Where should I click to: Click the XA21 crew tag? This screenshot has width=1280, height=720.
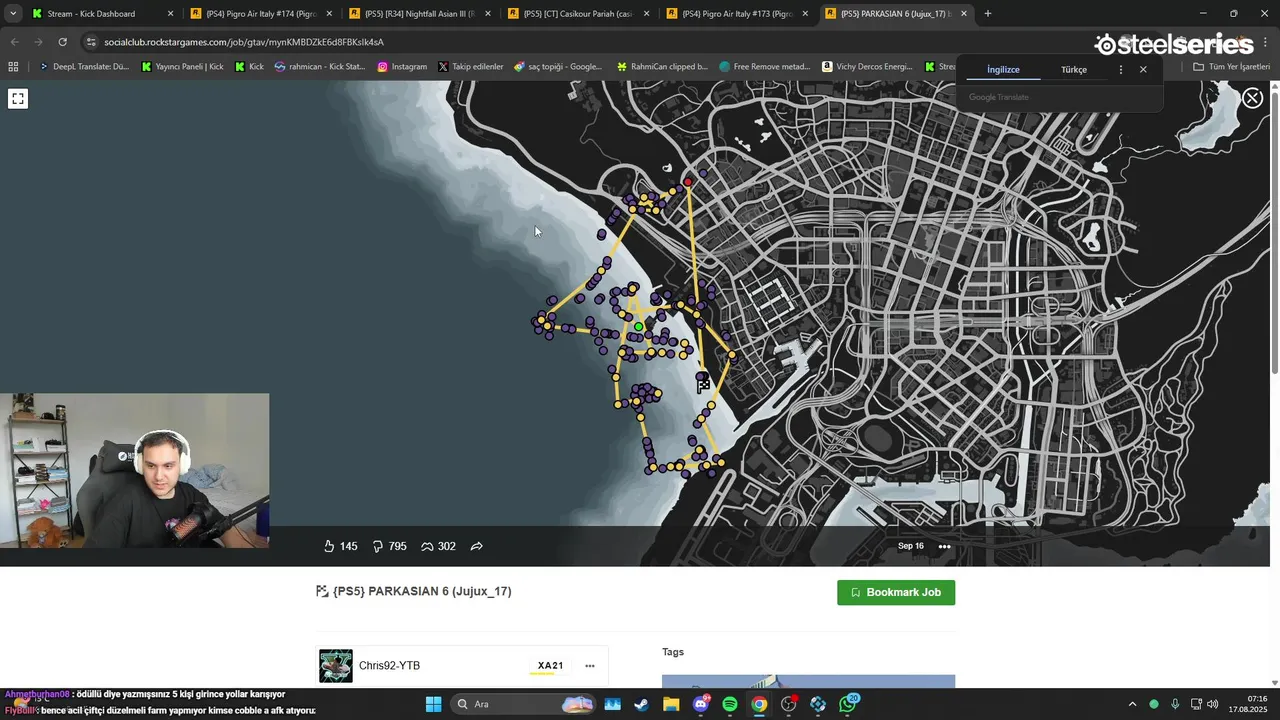tap(550, 666)
